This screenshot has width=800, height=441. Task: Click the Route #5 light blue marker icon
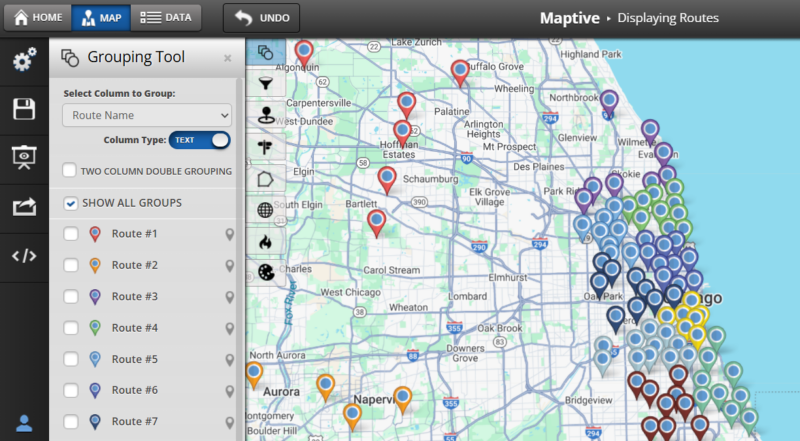click(95, 359)
